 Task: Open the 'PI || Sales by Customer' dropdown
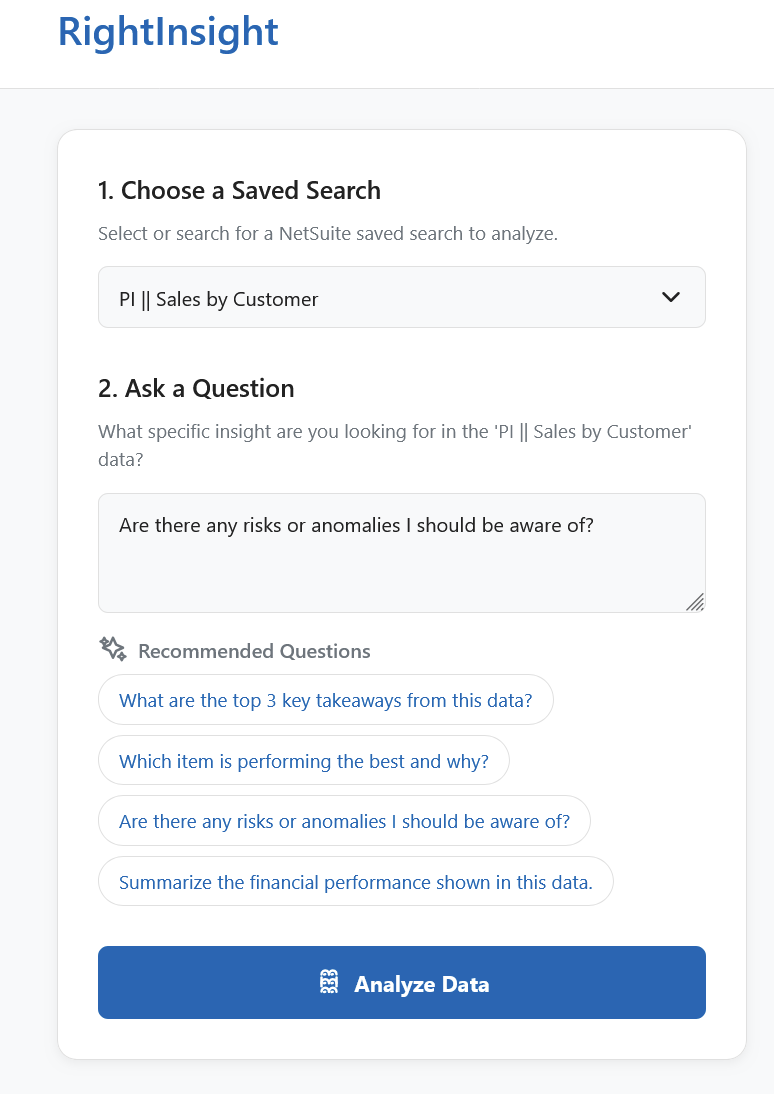[401, 298]
